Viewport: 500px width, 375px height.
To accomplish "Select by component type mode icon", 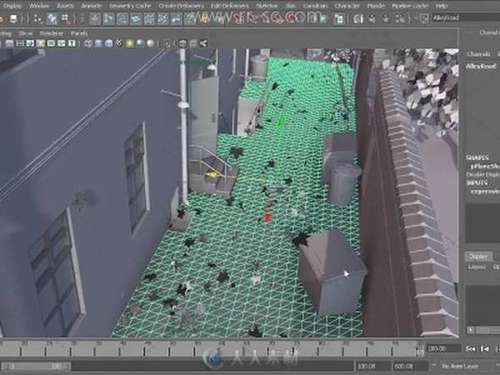I will 65,19.
